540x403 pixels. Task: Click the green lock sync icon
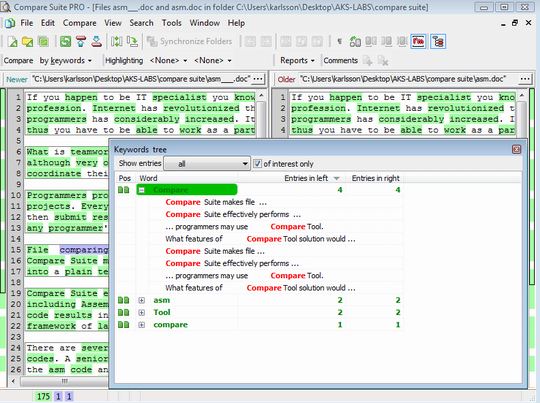tap(355, 41)
